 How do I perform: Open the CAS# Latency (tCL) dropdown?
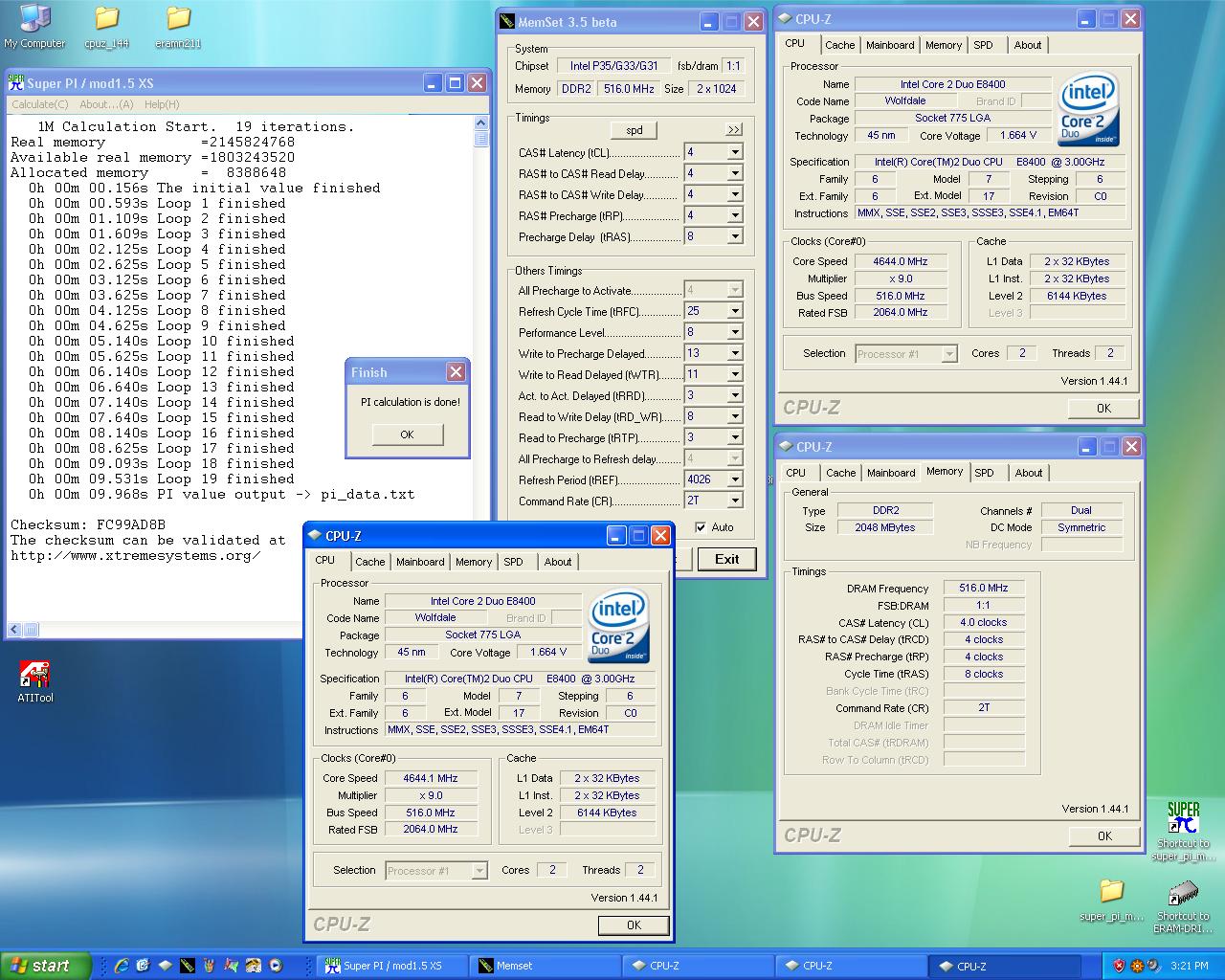pyautogui.click(x=735, y=153)
